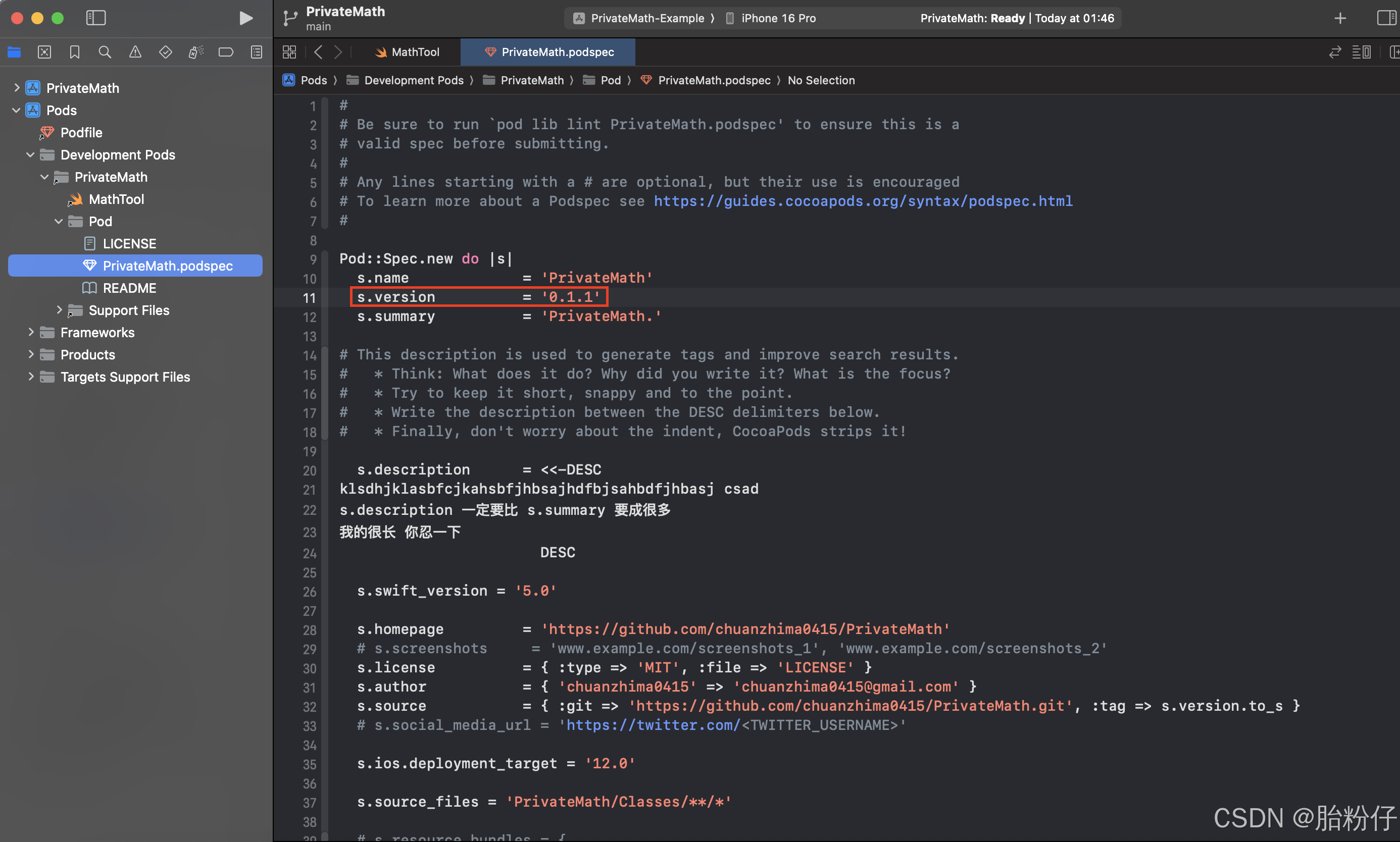
Task: Collapse the PrivateMath folder under Development Pods
Action: [45, 177]
